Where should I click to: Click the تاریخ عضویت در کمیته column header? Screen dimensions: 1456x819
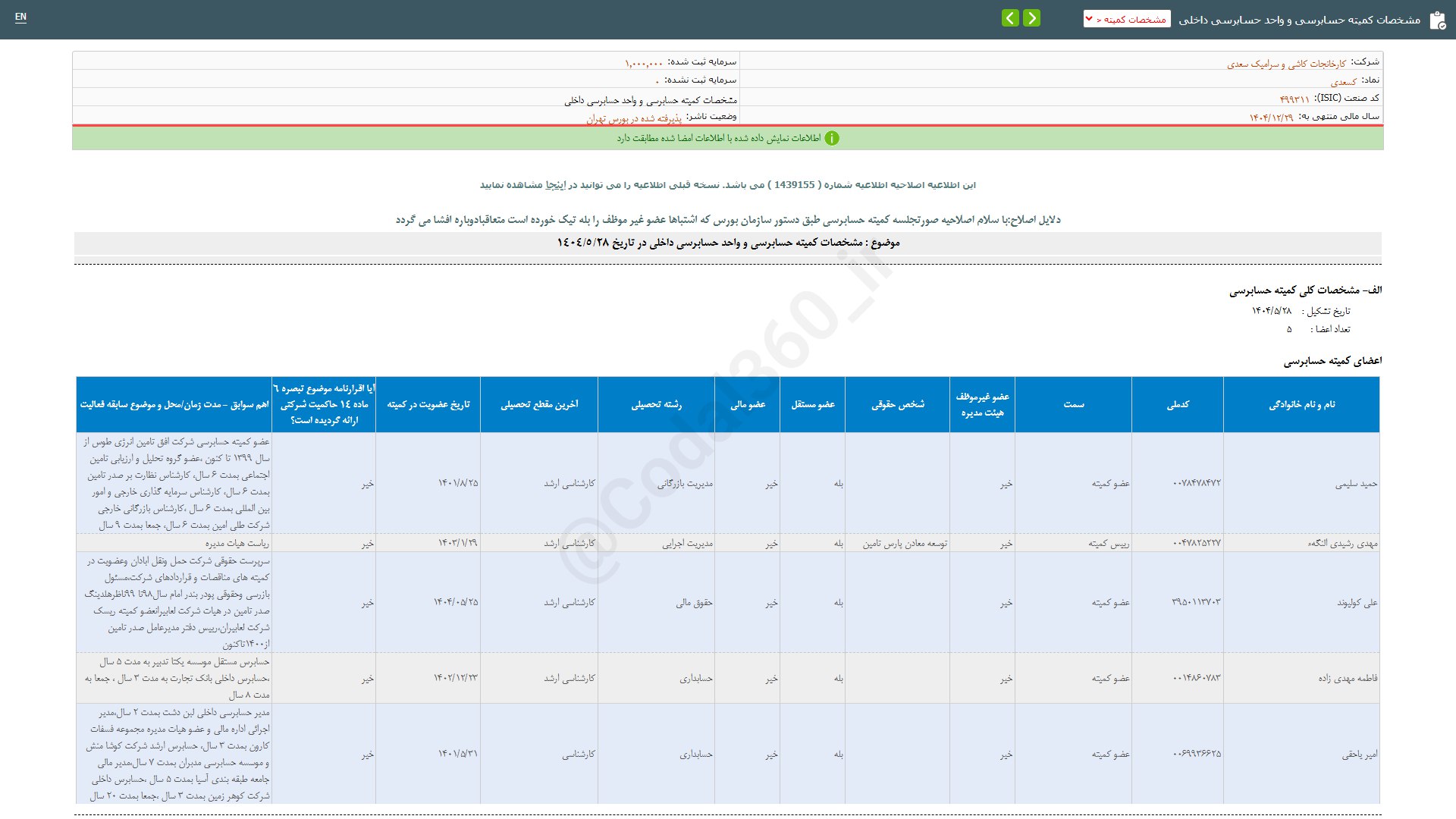428,405
